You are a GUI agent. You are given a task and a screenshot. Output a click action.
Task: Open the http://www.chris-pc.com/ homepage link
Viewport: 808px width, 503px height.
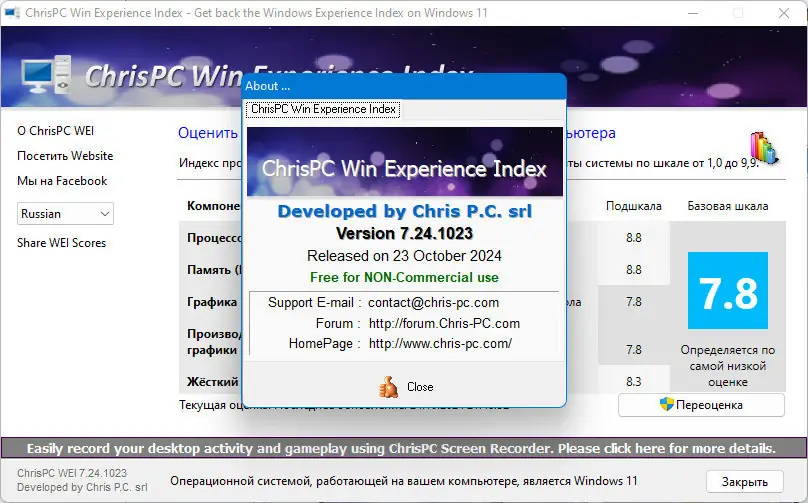[441, 343]
